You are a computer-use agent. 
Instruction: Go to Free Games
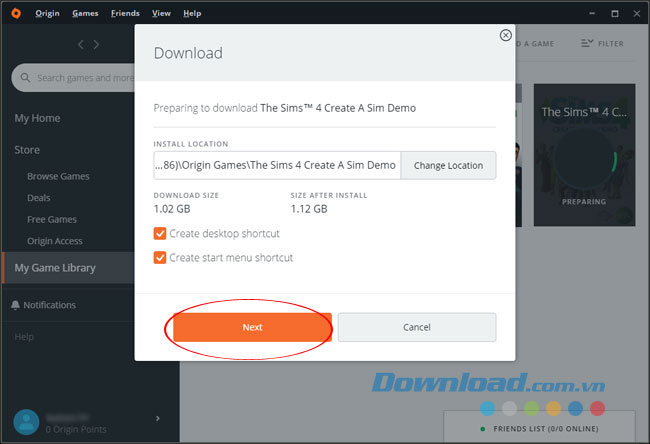[52, 219]
